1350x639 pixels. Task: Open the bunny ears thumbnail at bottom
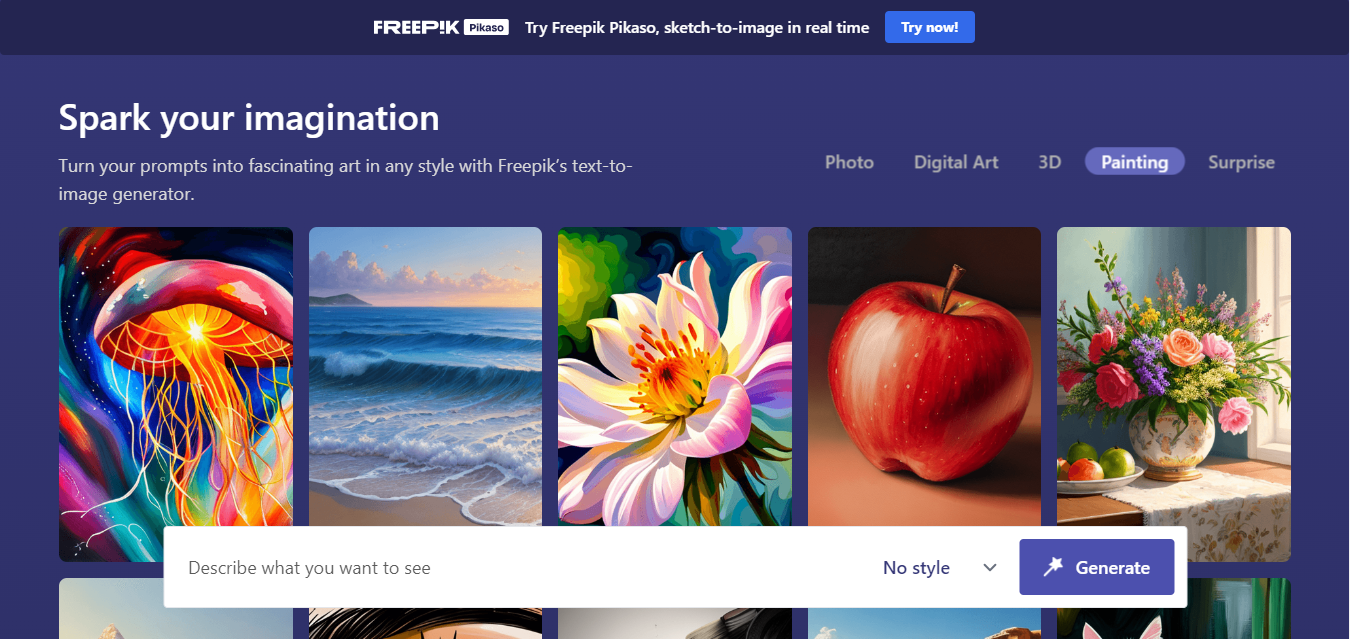click(x=1174, y=609)
